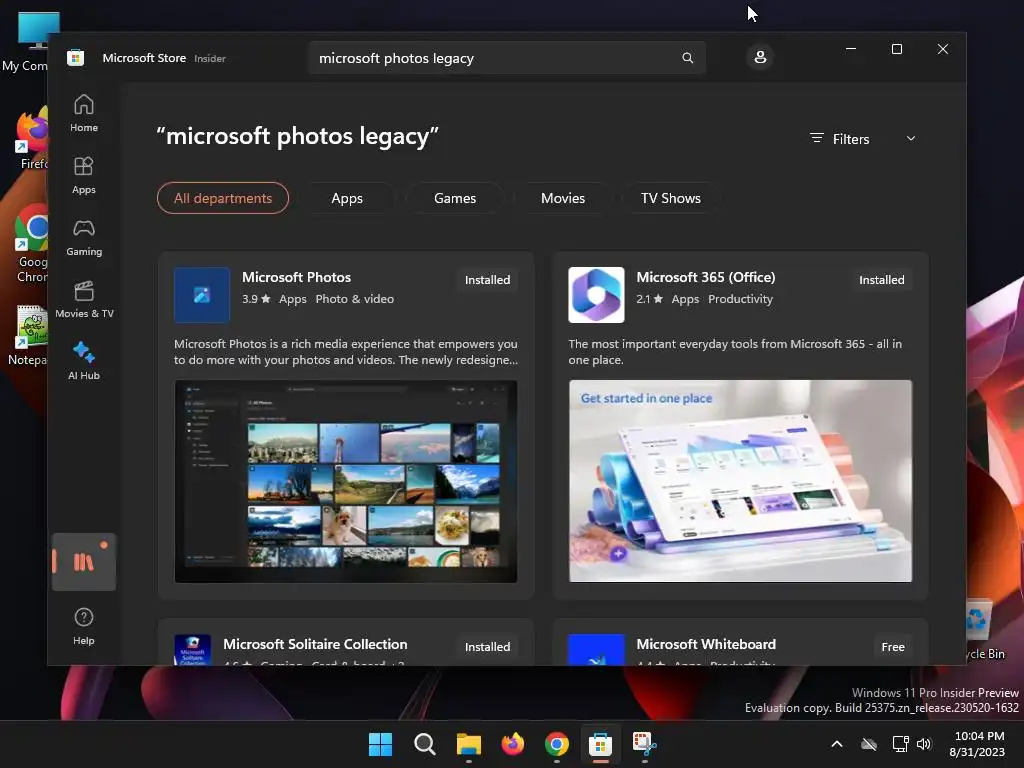Image resolution: width=1024 pixels, height=768 pixels.
Task: Open the Microsoft 365 (Office) title link
Action: [706, 277]
